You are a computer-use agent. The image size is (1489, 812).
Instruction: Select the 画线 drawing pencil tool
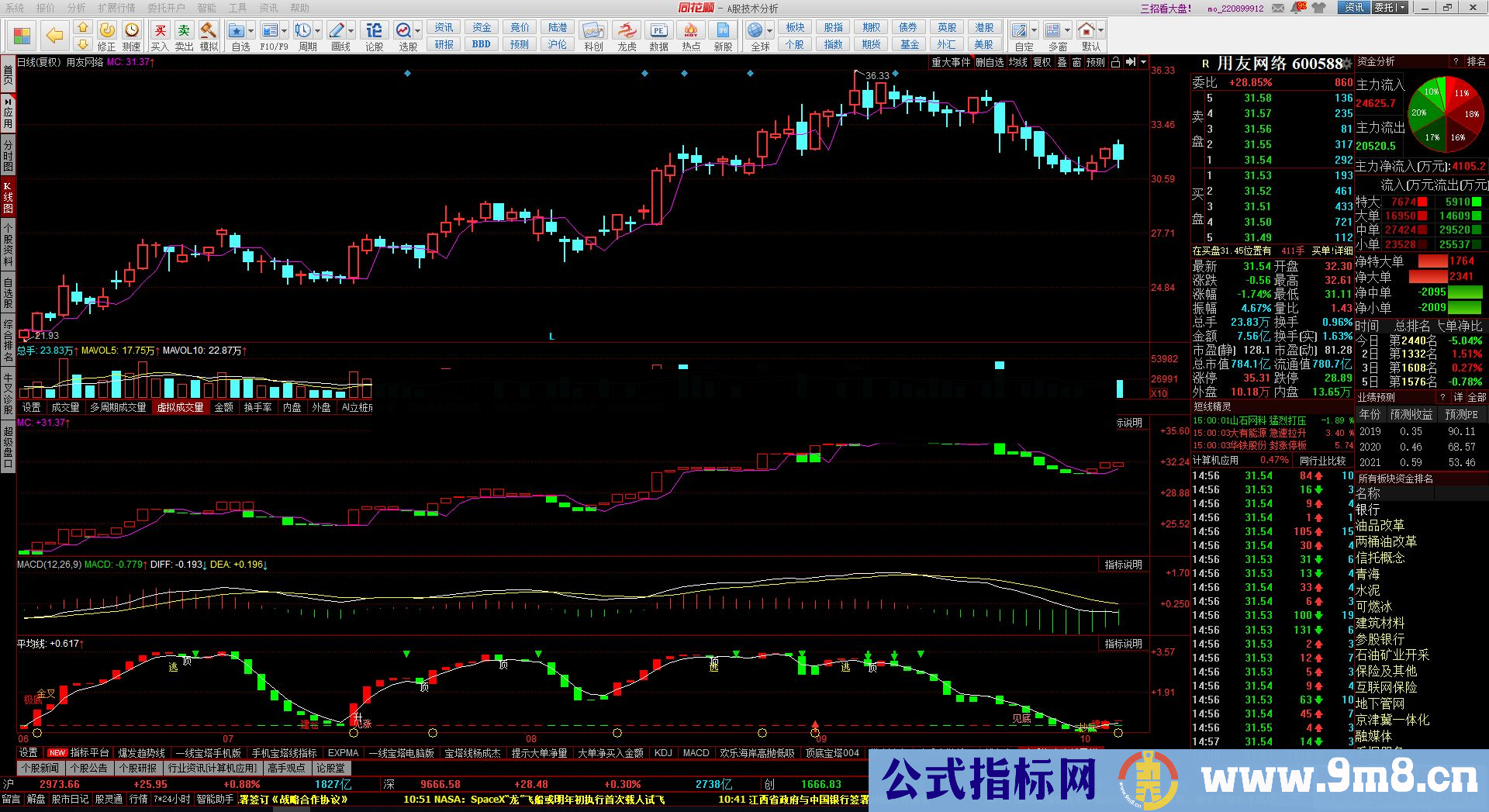(337, 31)
